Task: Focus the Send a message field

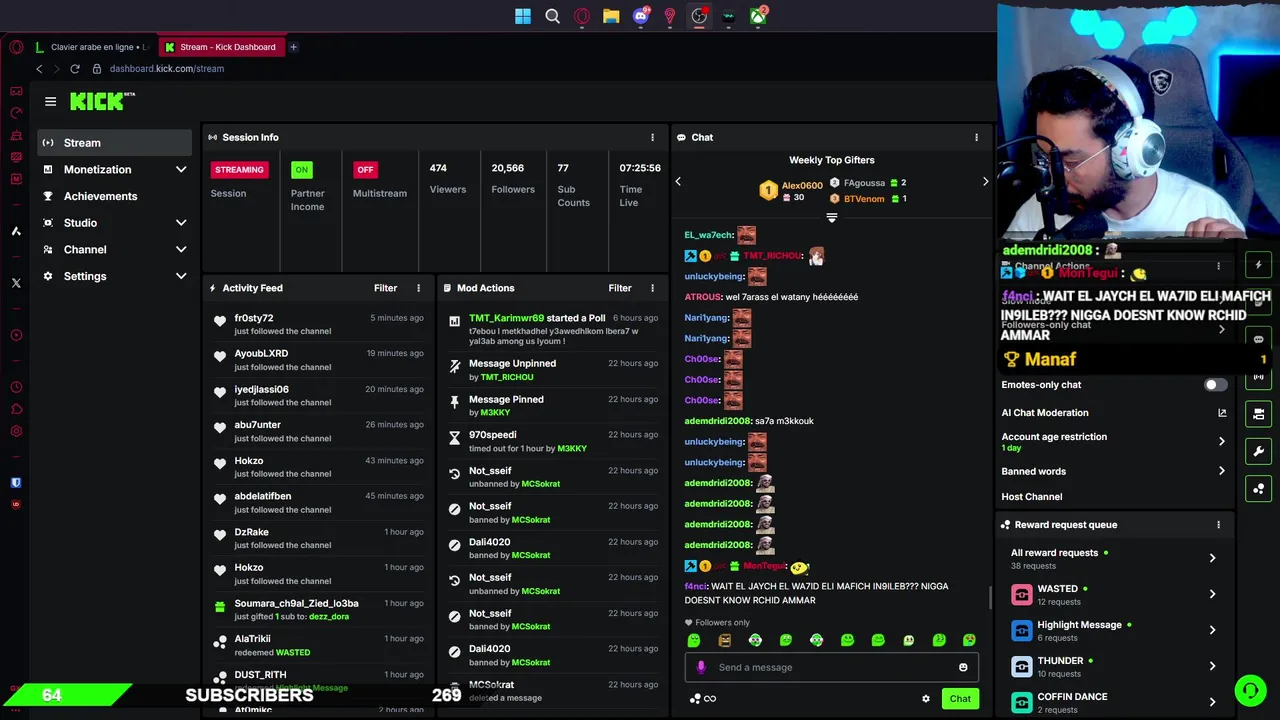Action: click(x=831, y=668)
